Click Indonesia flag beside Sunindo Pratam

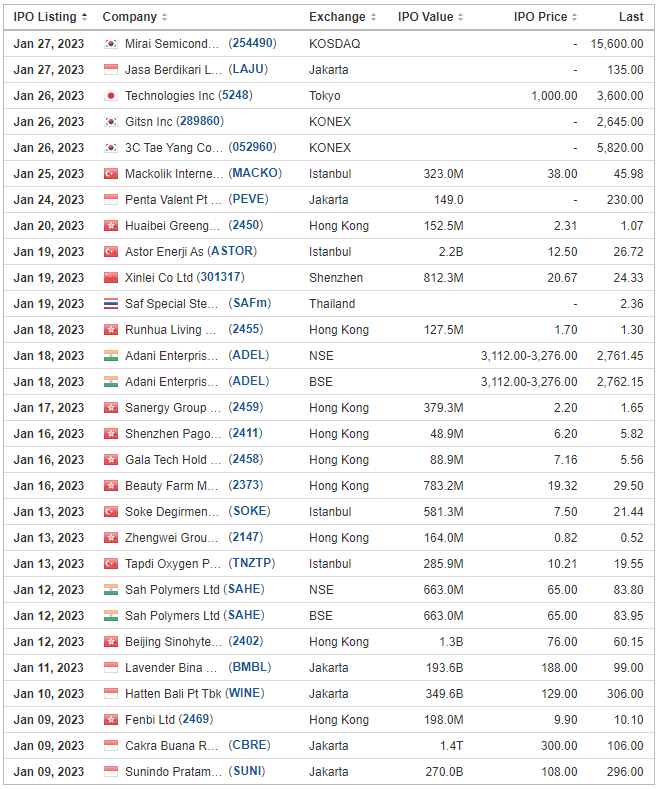coord(111,772)
